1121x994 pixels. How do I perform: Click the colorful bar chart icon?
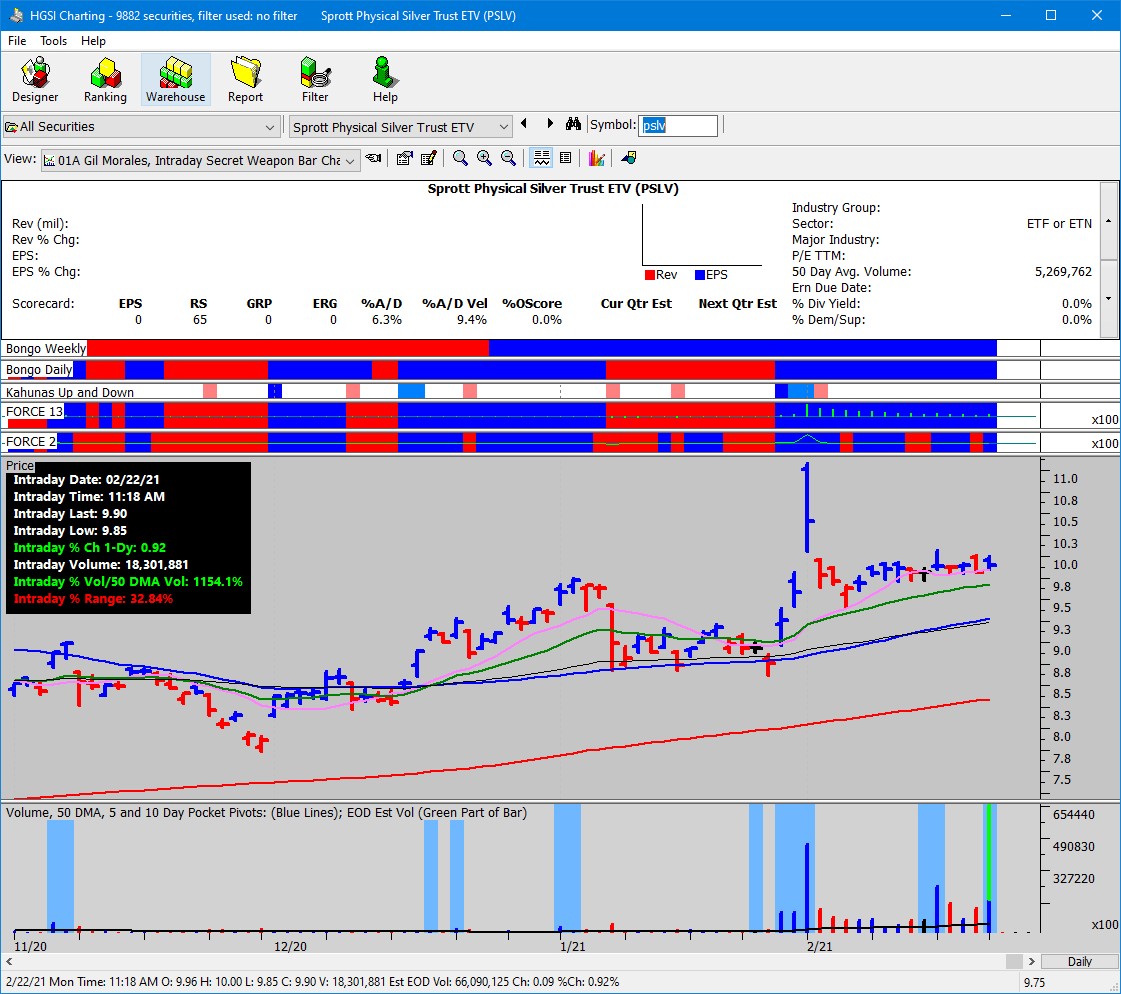click(597, 159)
